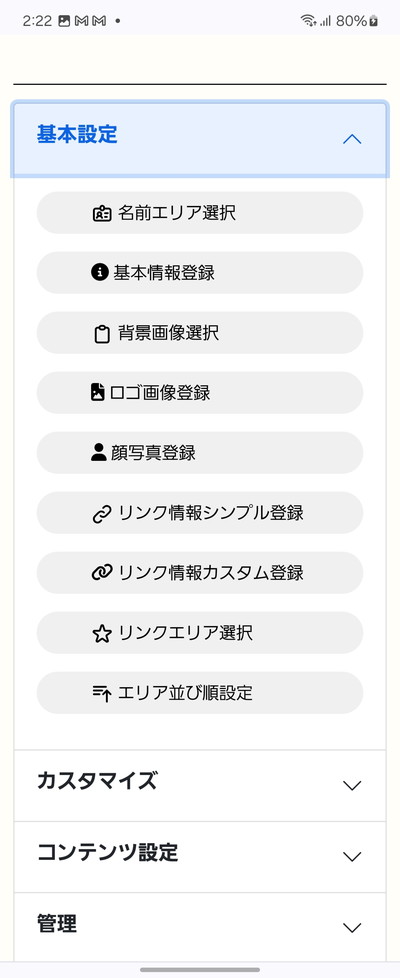Open the エリア並び順設定 button
Viewport: 400px width, 978px height.
[200, 693]
